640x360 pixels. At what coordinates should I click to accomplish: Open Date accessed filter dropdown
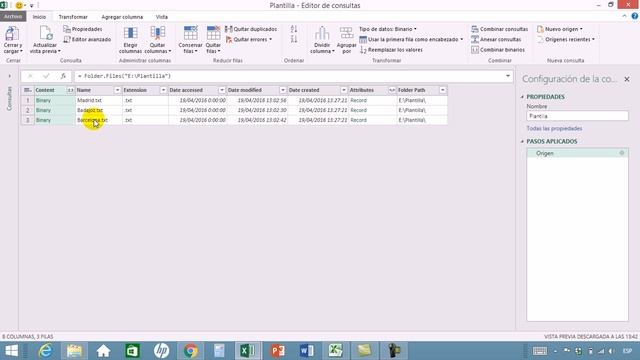tap(222, 90)
